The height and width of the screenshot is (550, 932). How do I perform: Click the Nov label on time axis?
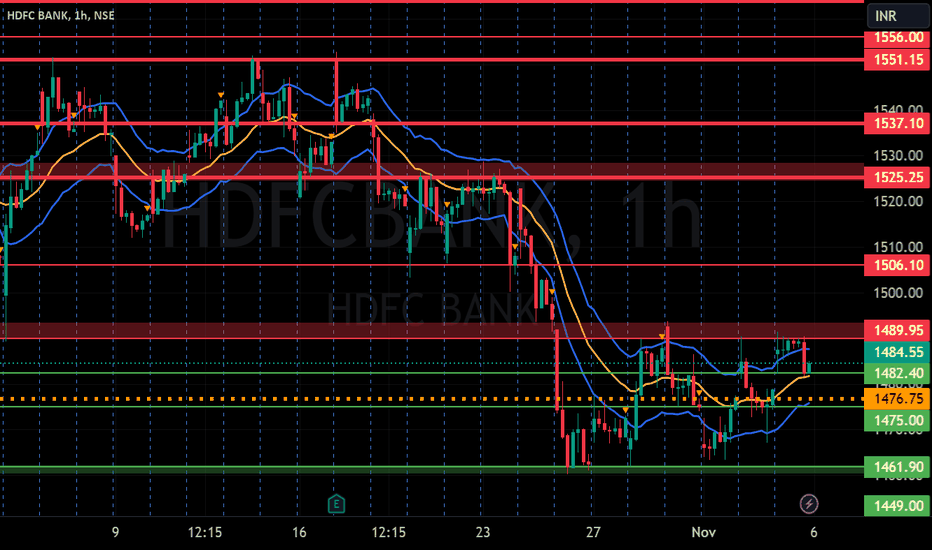point(704,532)
